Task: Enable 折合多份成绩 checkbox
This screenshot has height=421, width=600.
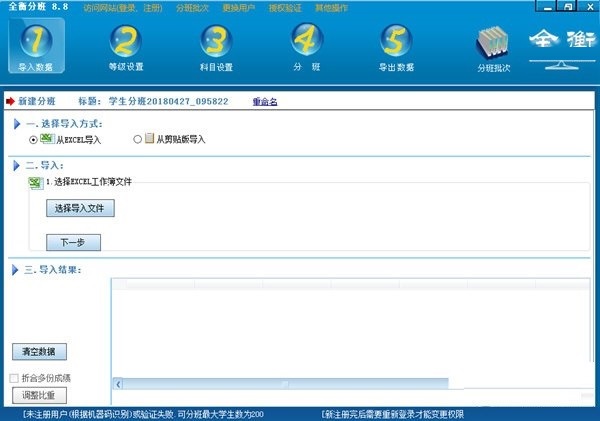Action: pos(13,378)
